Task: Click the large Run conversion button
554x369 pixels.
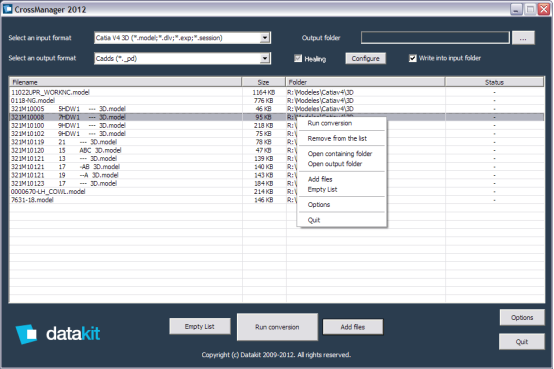Action: click(x=277, y=327)
